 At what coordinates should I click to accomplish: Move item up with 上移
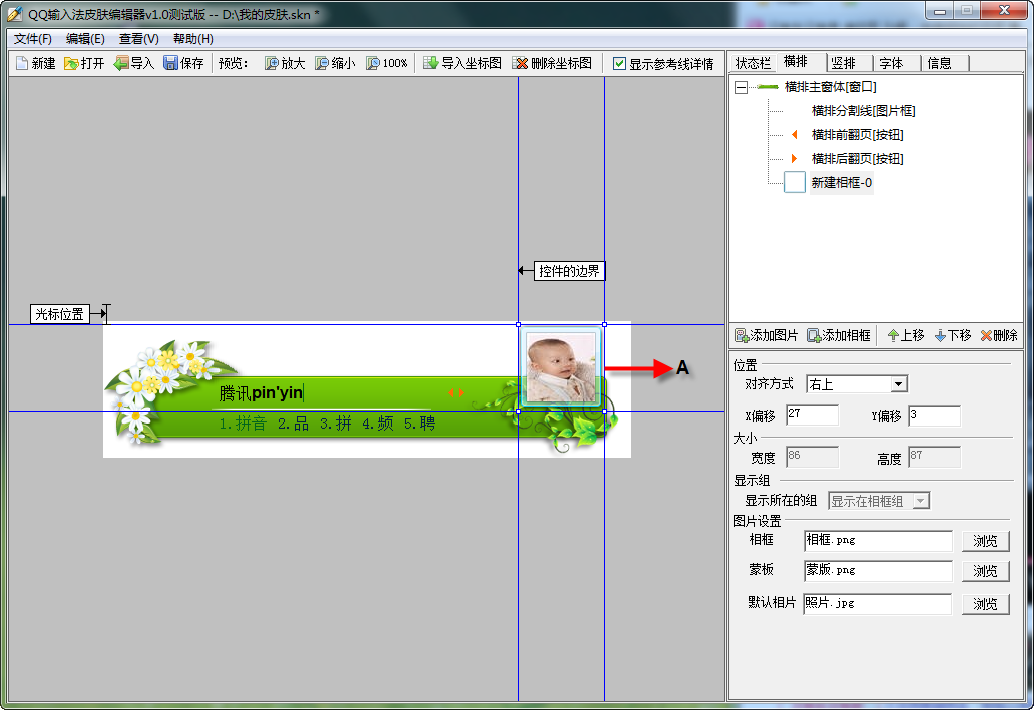pyautogui.click(x=905, y=336)
